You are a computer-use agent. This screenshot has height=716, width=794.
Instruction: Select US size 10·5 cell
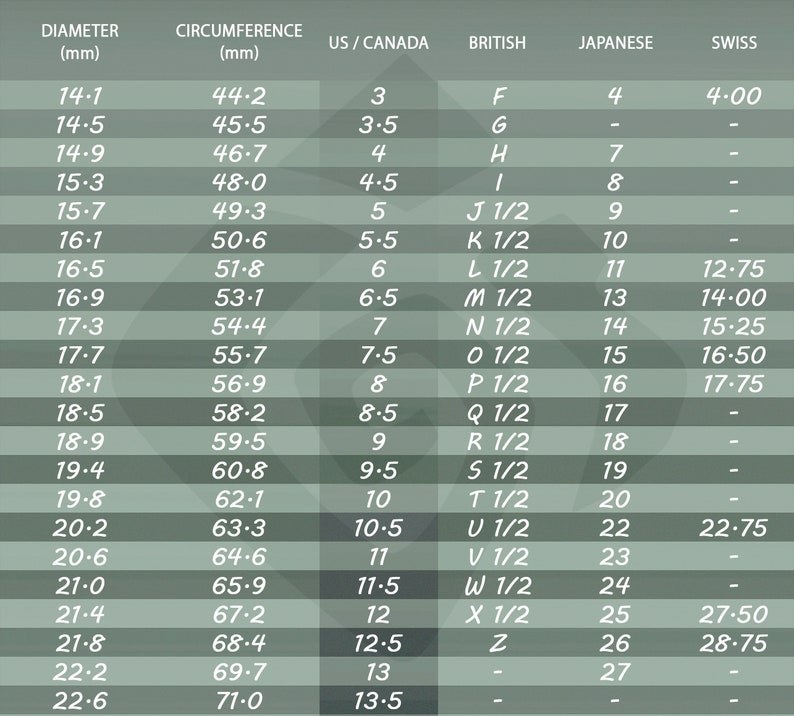point(378,528)
